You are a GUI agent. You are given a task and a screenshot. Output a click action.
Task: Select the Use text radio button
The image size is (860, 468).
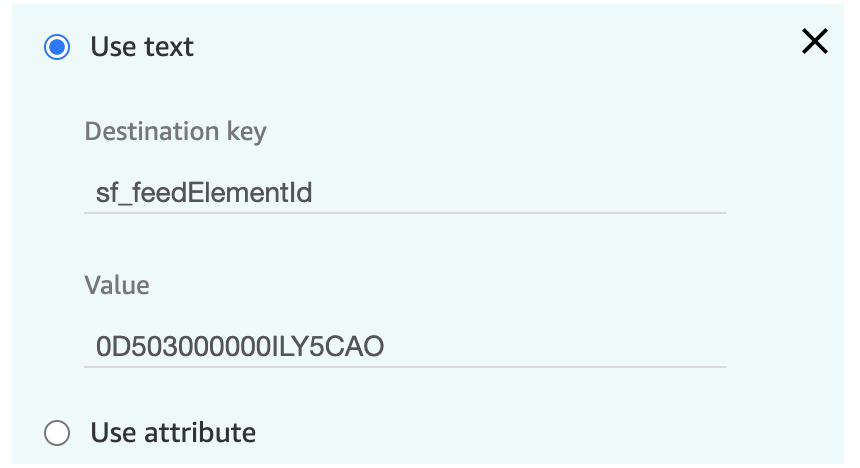click(x=57, y=47)
